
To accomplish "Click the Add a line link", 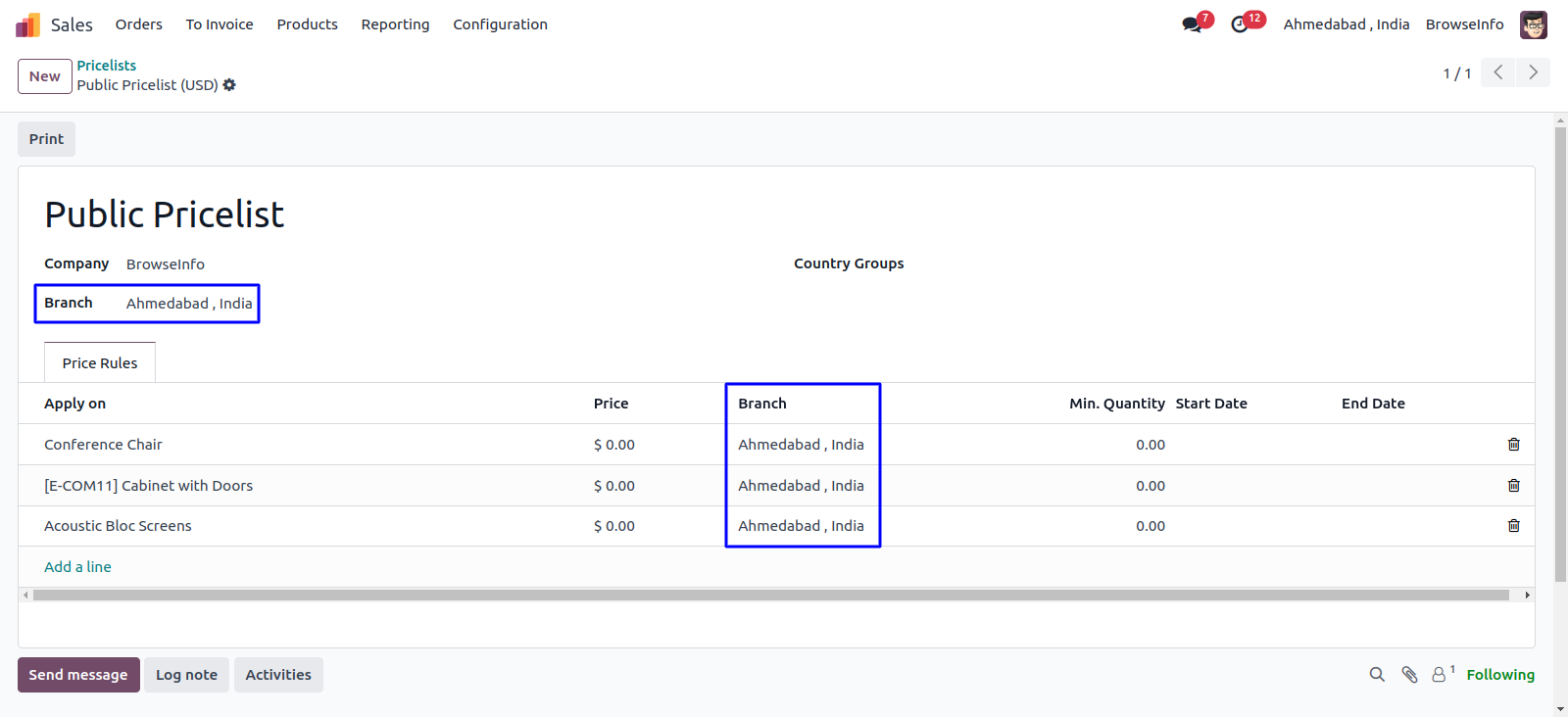I will click(x=77, y=567).
